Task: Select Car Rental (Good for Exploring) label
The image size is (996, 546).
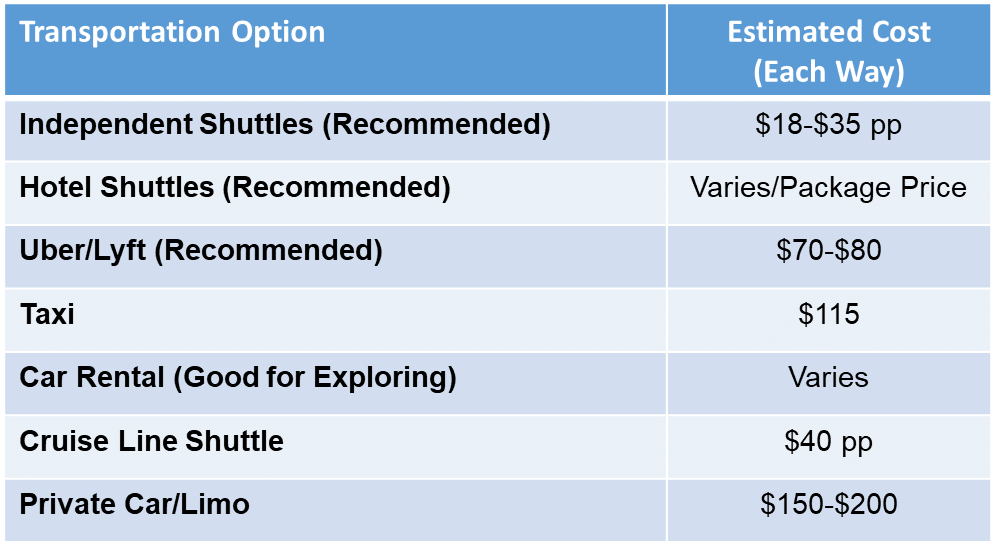Action: coord(238,377)
